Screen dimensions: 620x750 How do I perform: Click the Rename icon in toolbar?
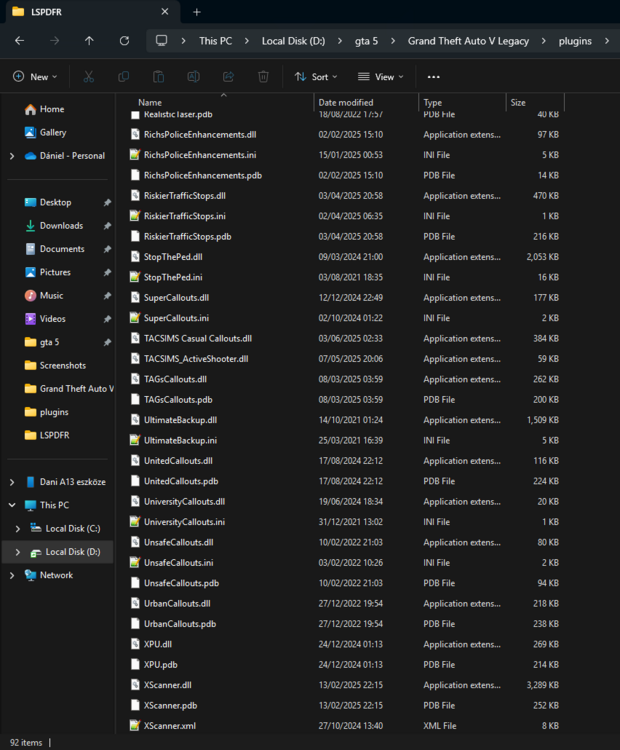193,77
